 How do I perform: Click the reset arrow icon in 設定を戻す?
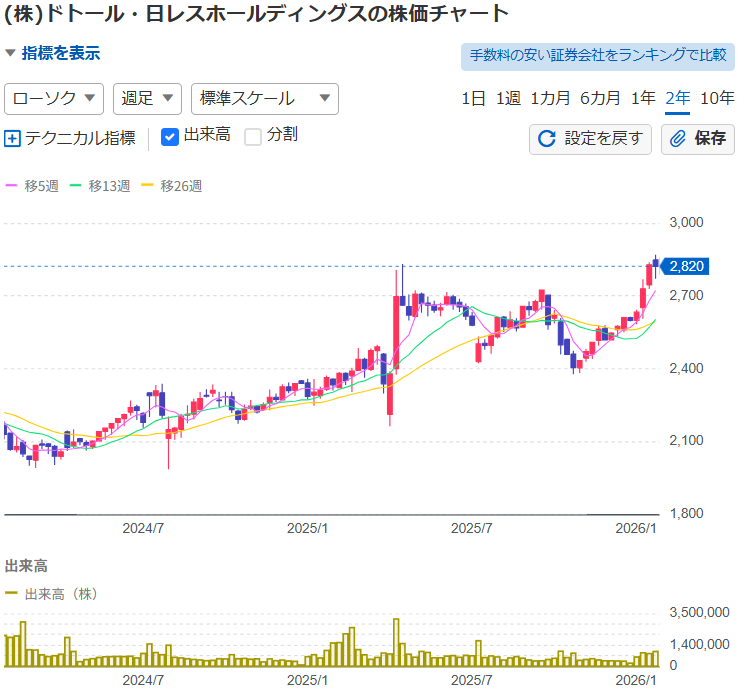pyautogui.click(x=547, y=139)
